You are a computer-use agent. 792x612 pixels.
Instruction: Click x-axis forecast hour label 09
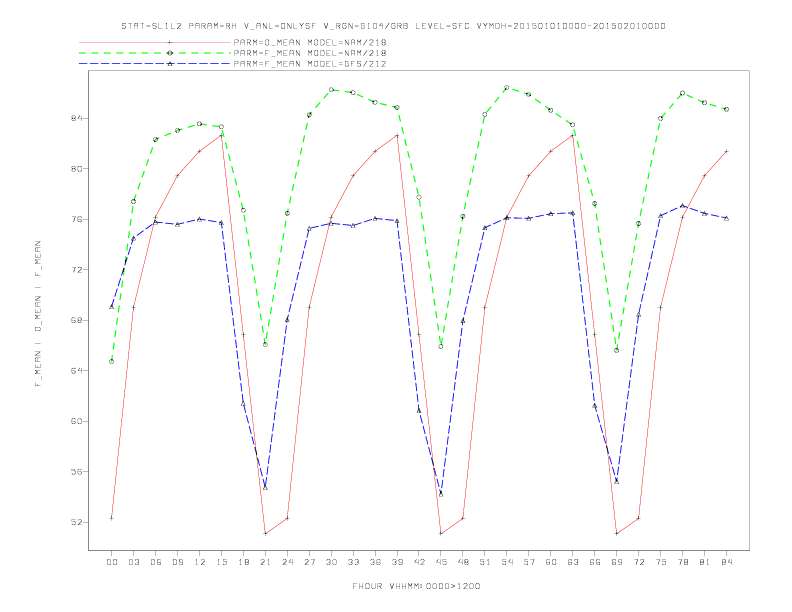[177, 562]
